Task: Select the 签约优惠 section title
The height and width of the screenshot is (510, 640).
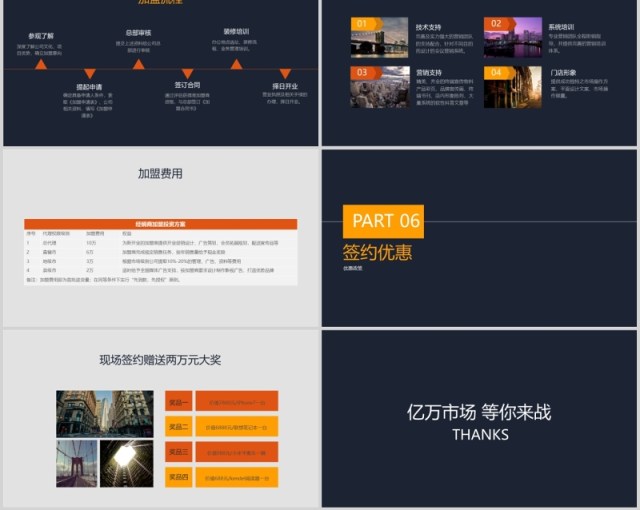Action: 378,252
